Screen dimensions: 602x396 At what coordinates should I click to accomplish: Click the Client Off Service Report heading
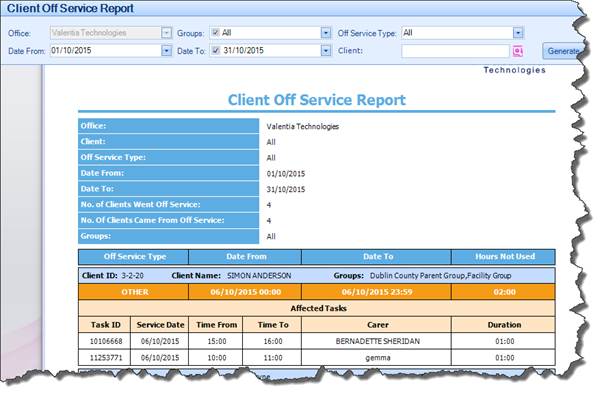click(x=316, y=100)
